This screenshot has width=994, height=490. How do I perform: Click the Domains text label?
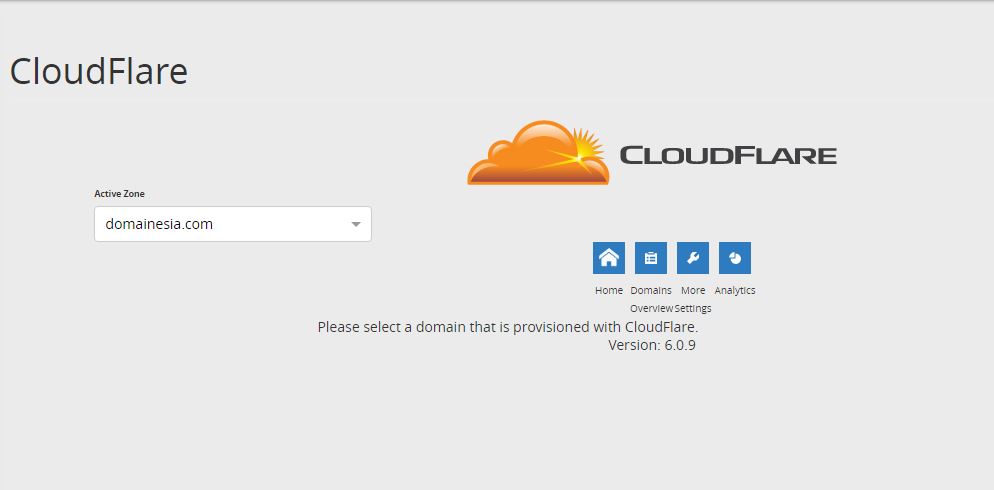pos(651,291)
